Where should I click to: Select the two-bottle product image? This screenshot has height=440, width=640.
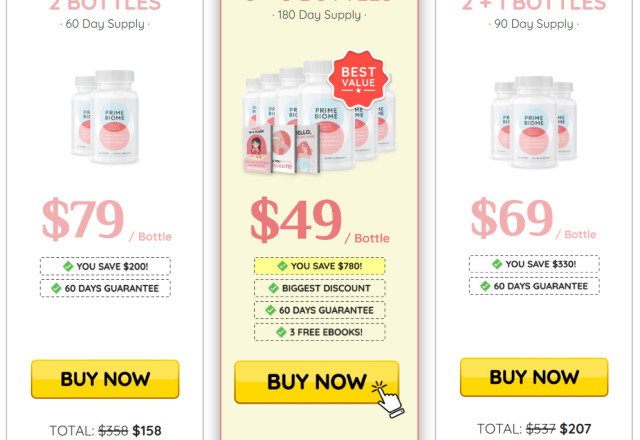[x=106, y=117]
